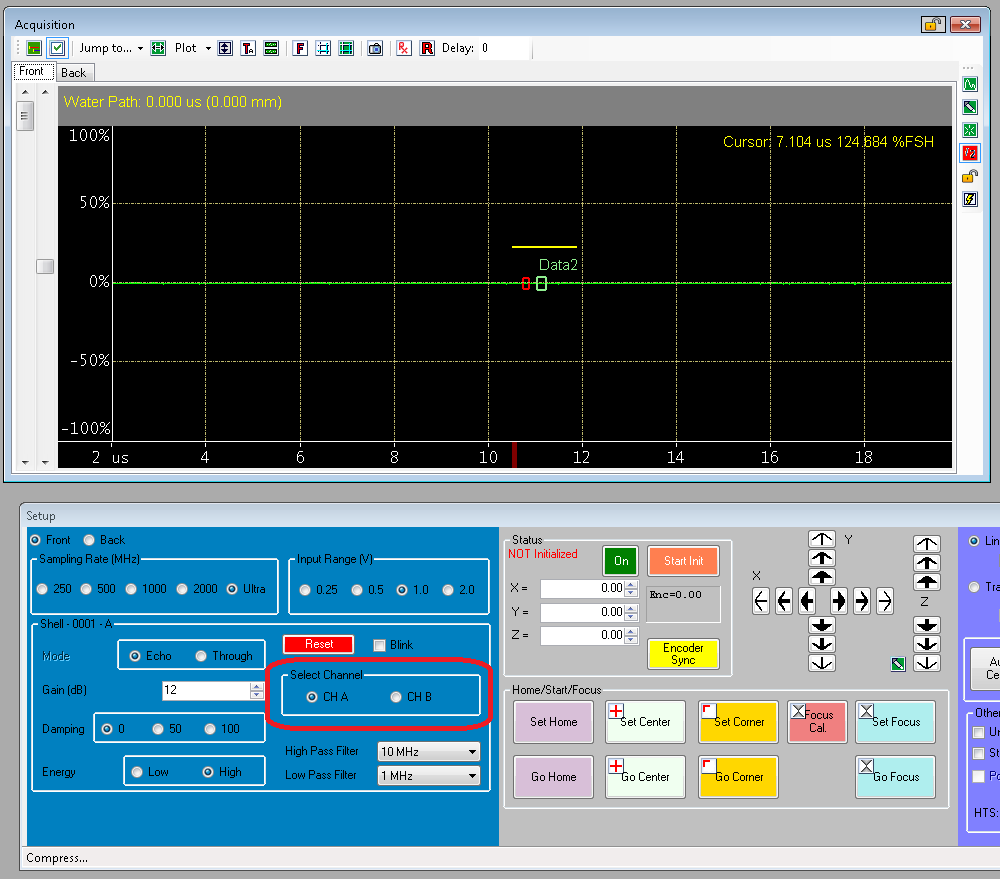This screenshot has width=1000, height=879.
Task: Click the open padlock icon in right sidebar
Action: click(x=969, y=176)
